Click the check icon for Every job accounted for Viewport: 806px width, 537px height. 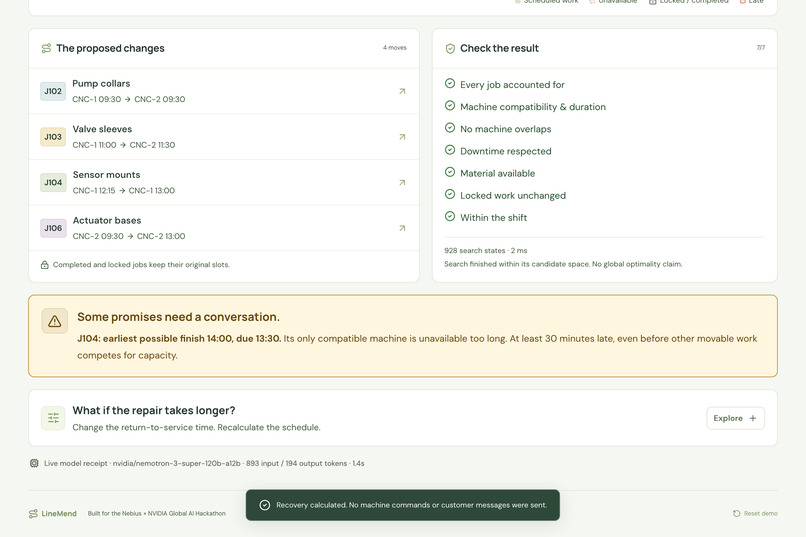coord(450,83)
